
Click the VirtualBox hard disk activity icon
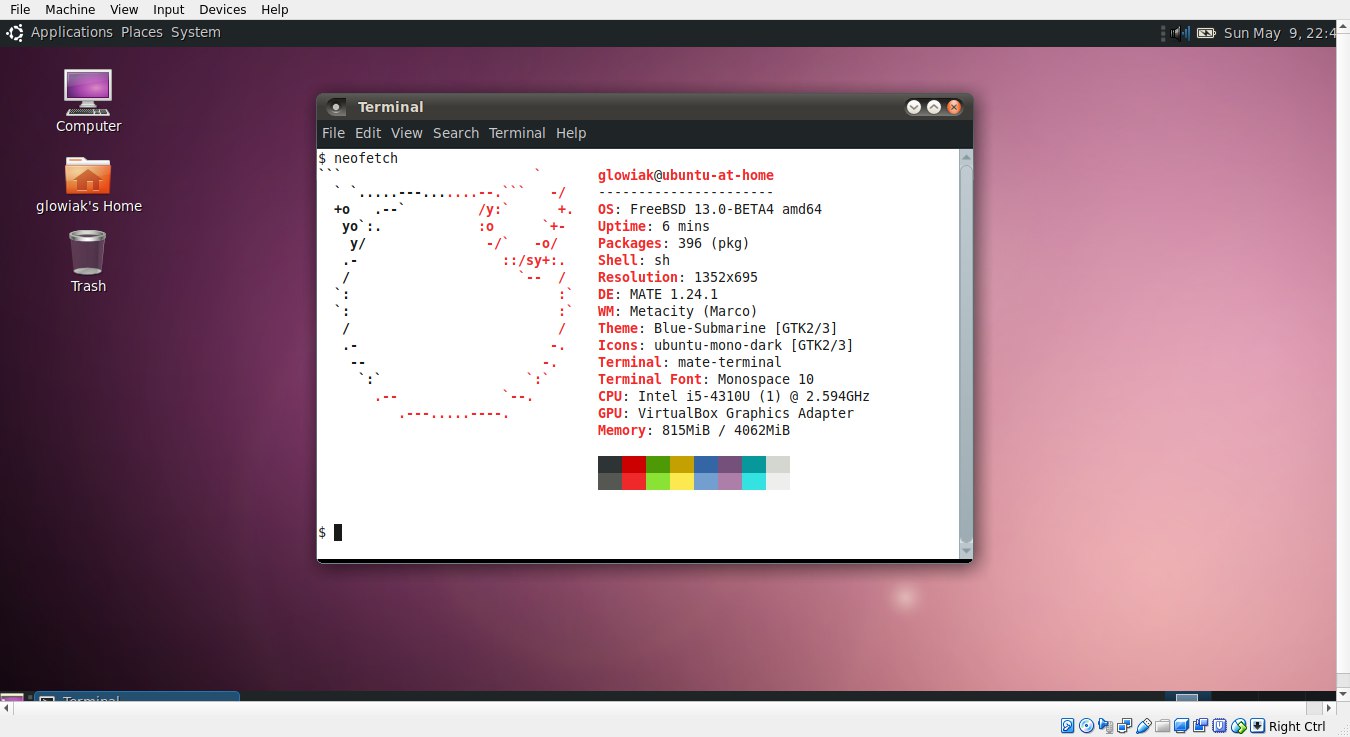[x=1067, y=726]
